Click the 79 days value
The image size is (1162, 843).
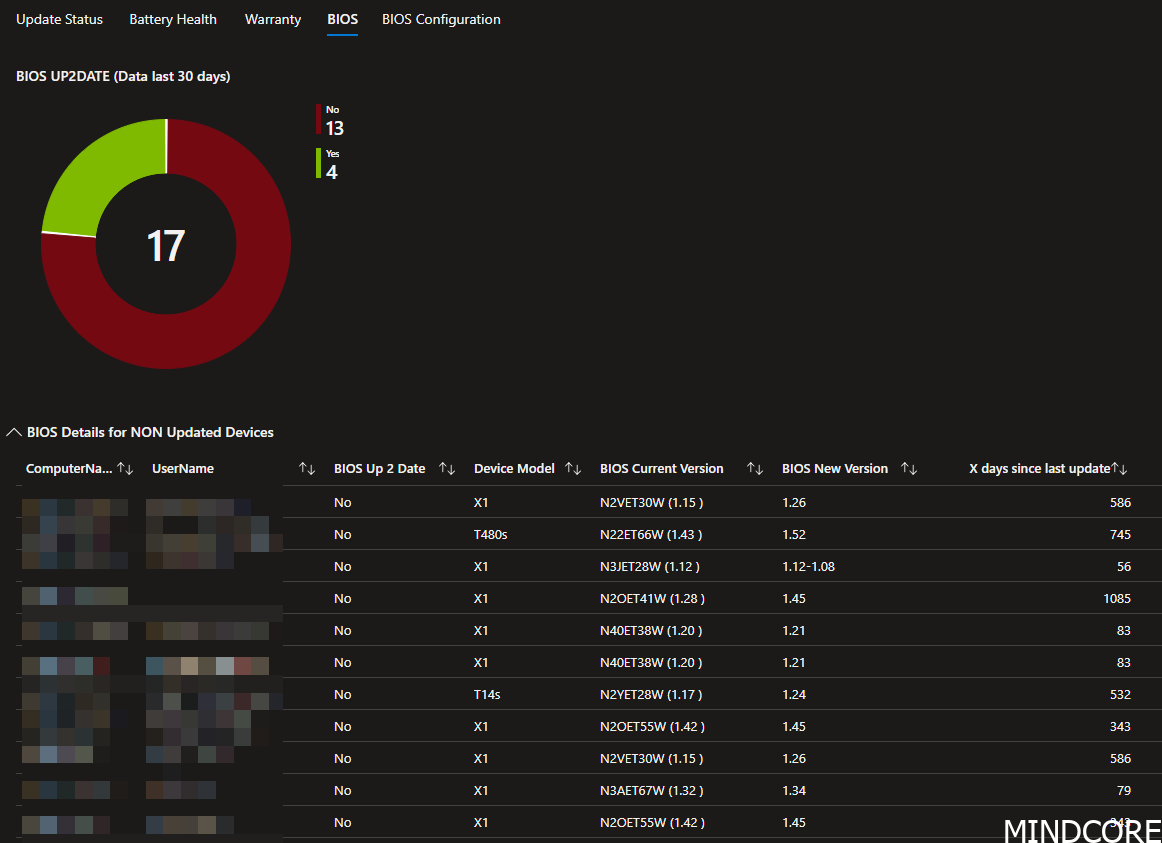[x=1124, y=790]
